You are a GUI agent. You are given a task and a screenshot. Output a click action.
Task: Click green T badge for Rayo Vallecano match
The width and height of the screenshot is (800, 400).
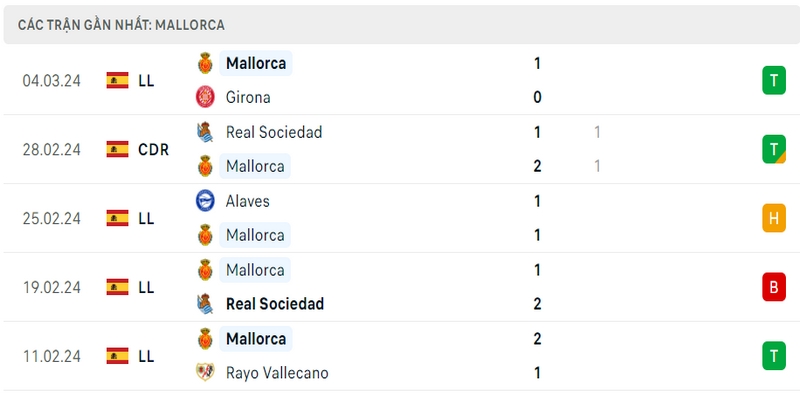point(774,356)
